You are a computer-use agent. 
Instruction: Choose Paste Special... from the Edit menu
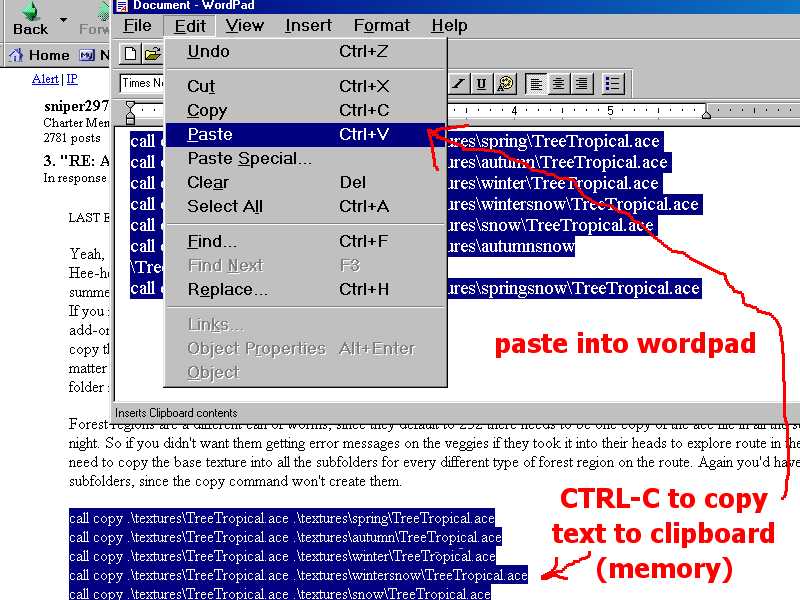[306, 159]
